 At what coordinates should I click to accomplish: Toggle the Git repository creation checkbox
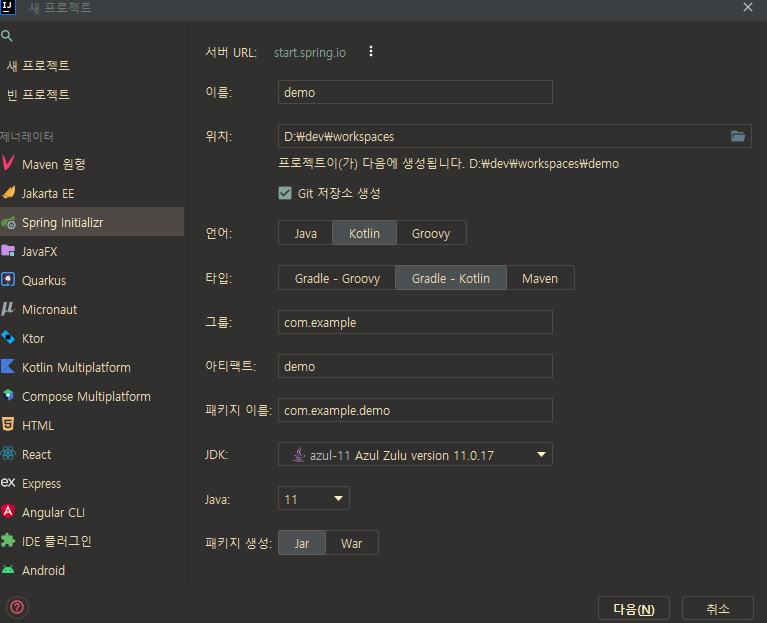coord(285,193)
